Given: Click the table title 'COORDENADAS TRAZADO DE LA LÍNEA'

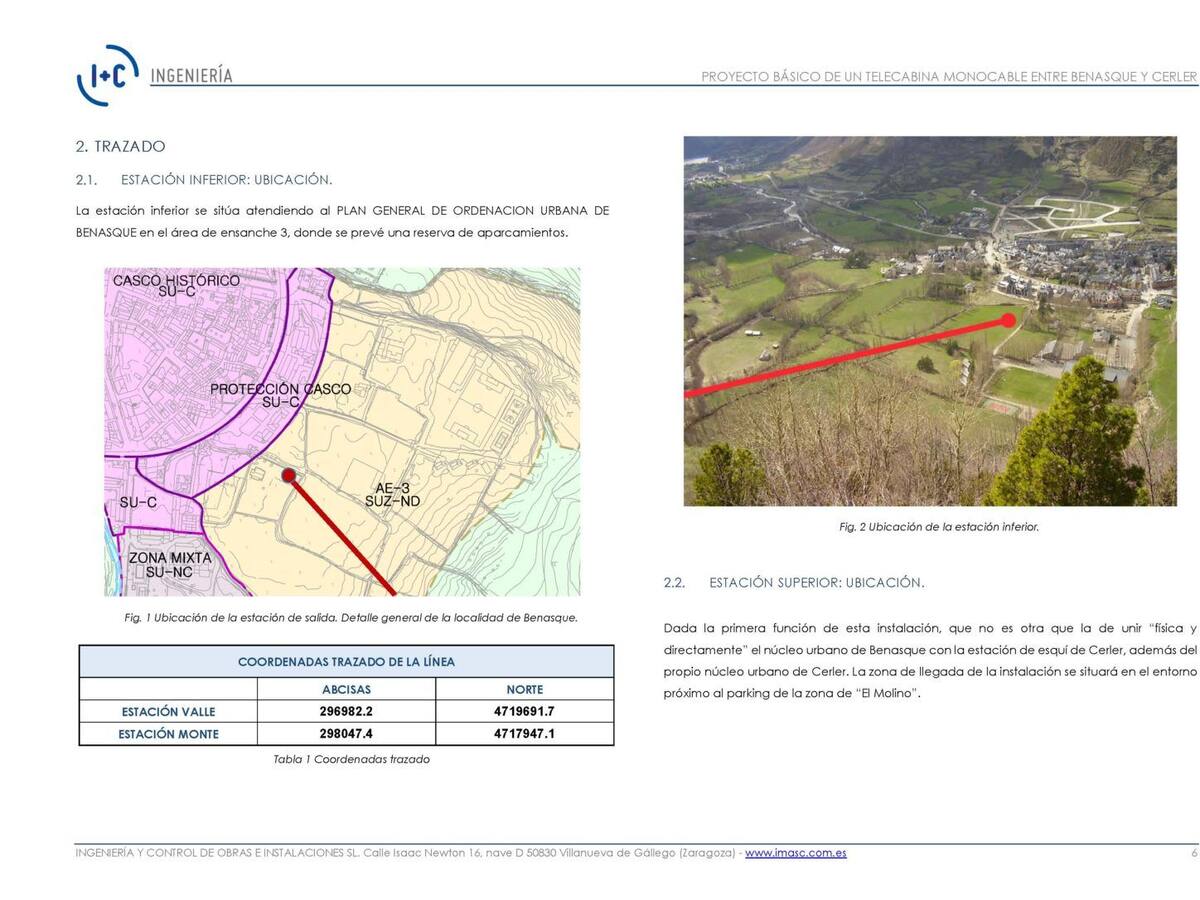Looking at the screenshot, I should 346,662.
